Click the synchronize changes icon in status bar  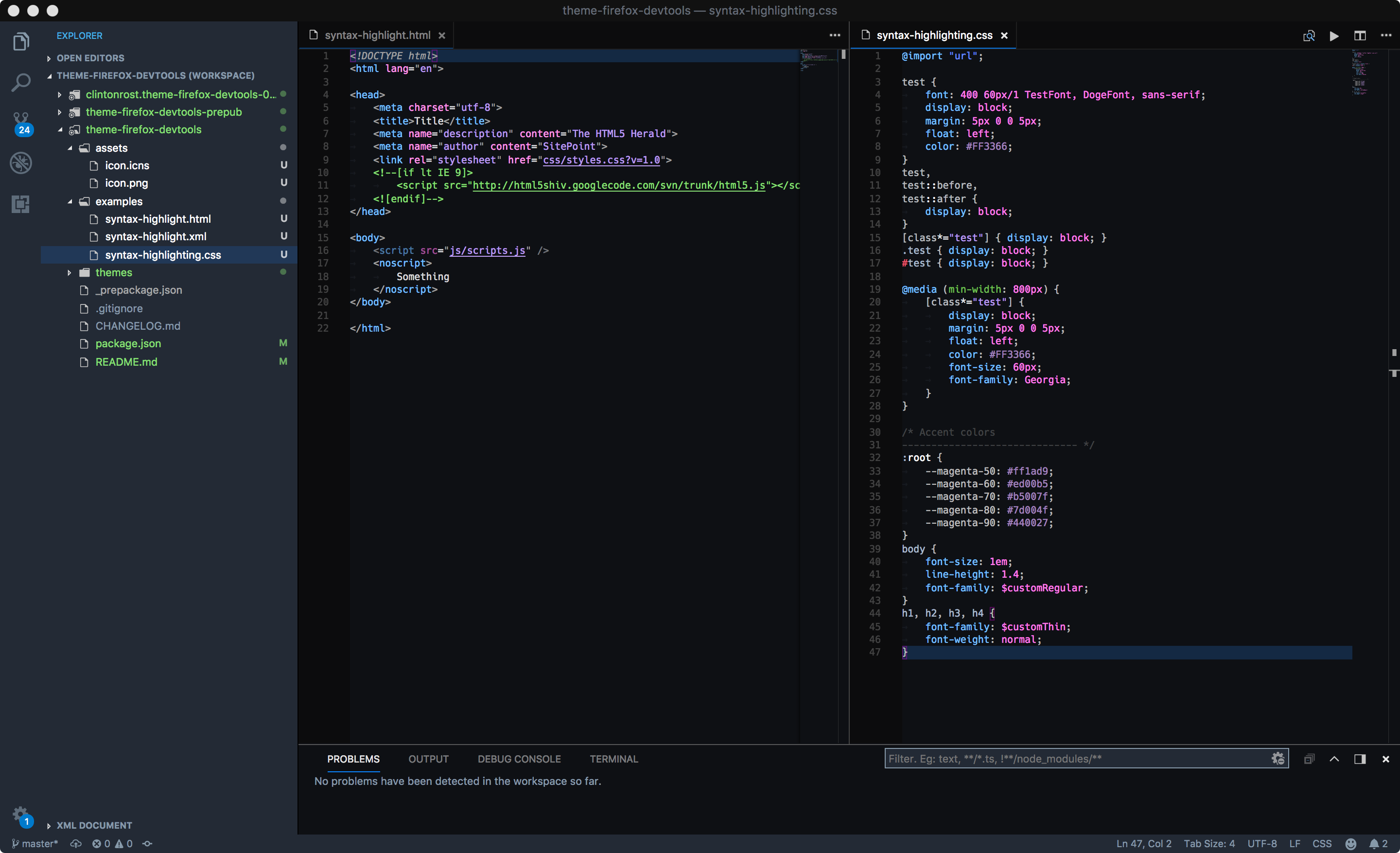[75, 843]
